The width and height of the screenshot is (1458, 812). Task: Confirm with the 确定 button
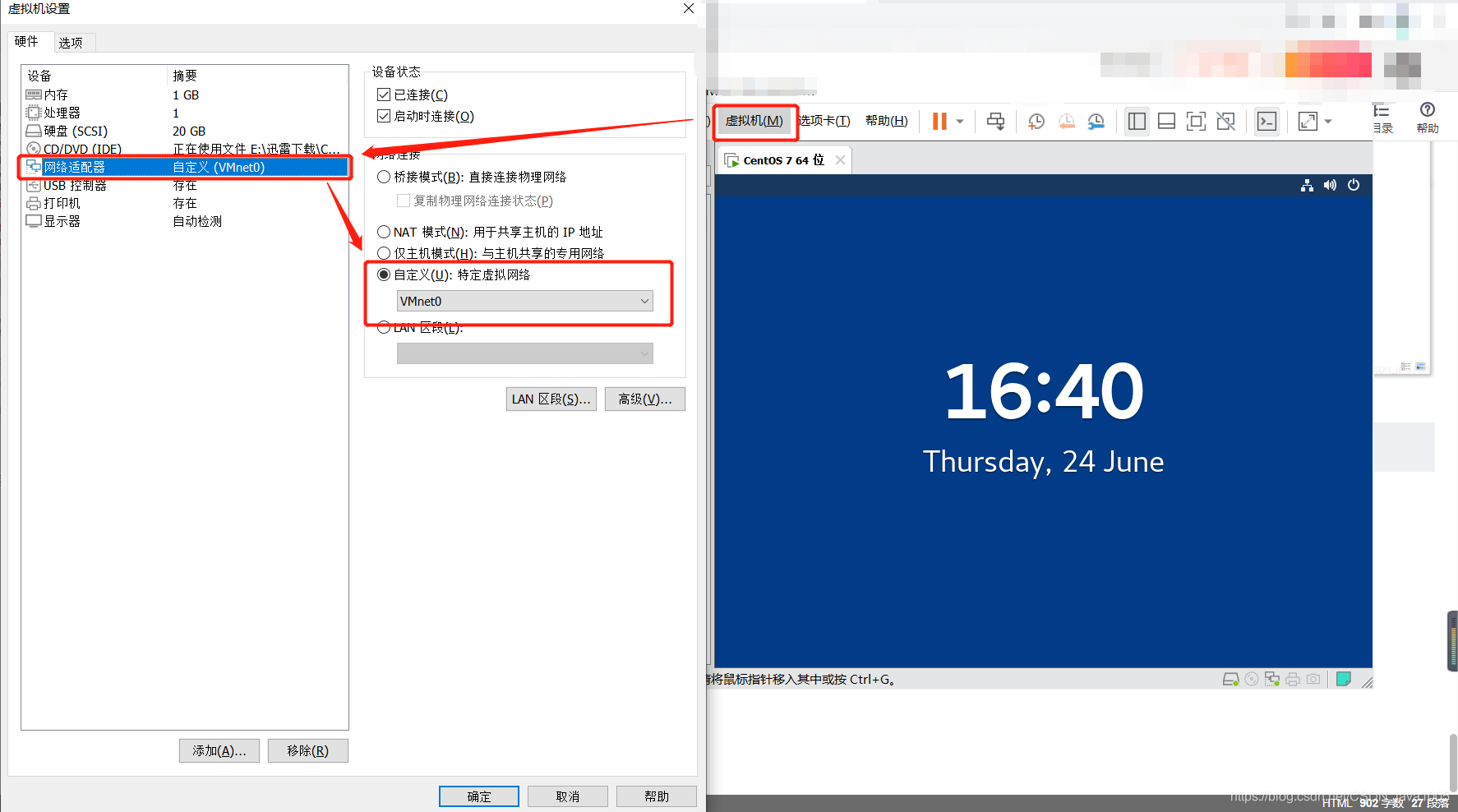click(479, 796)
